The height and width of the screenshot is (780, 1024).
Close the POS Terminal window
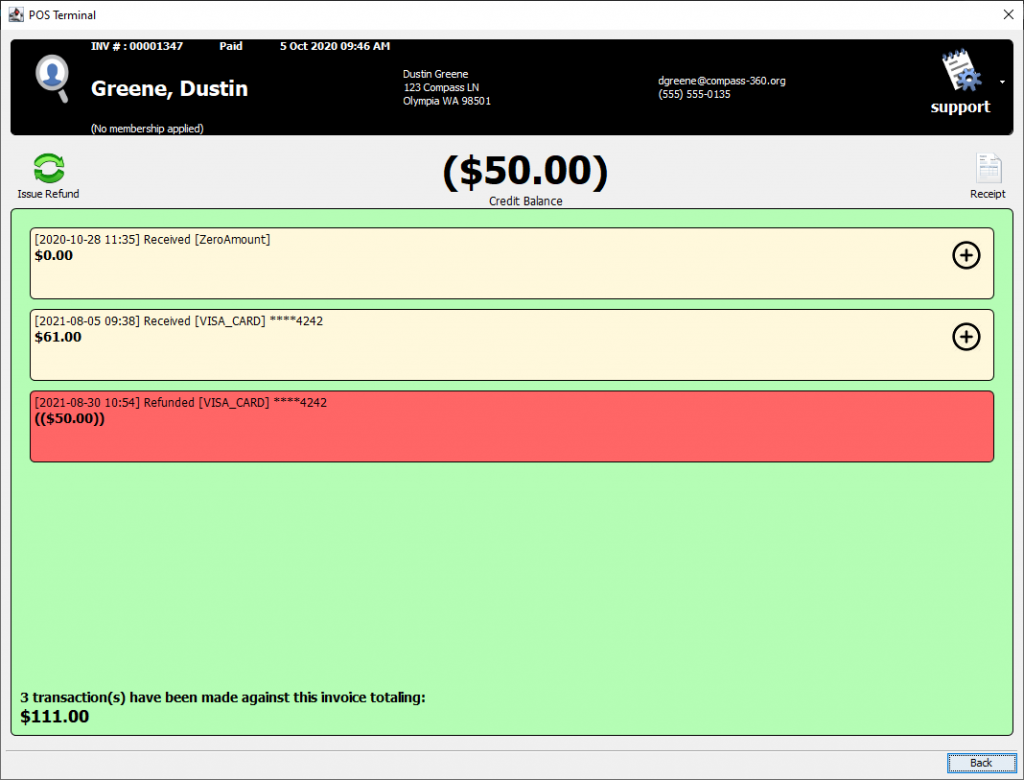[1008, 14]
